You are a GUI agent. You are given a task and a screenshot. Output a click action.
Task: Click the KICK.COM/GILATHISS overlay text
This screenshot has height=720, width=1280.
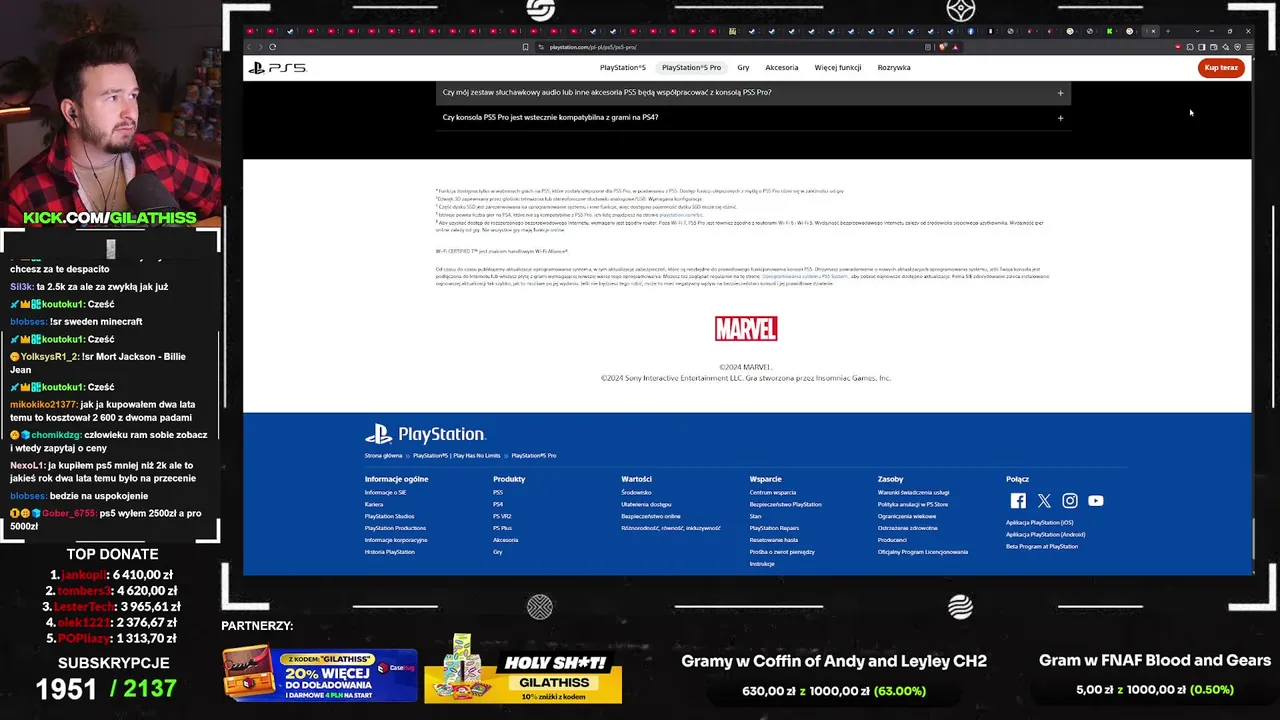[110, 218]
